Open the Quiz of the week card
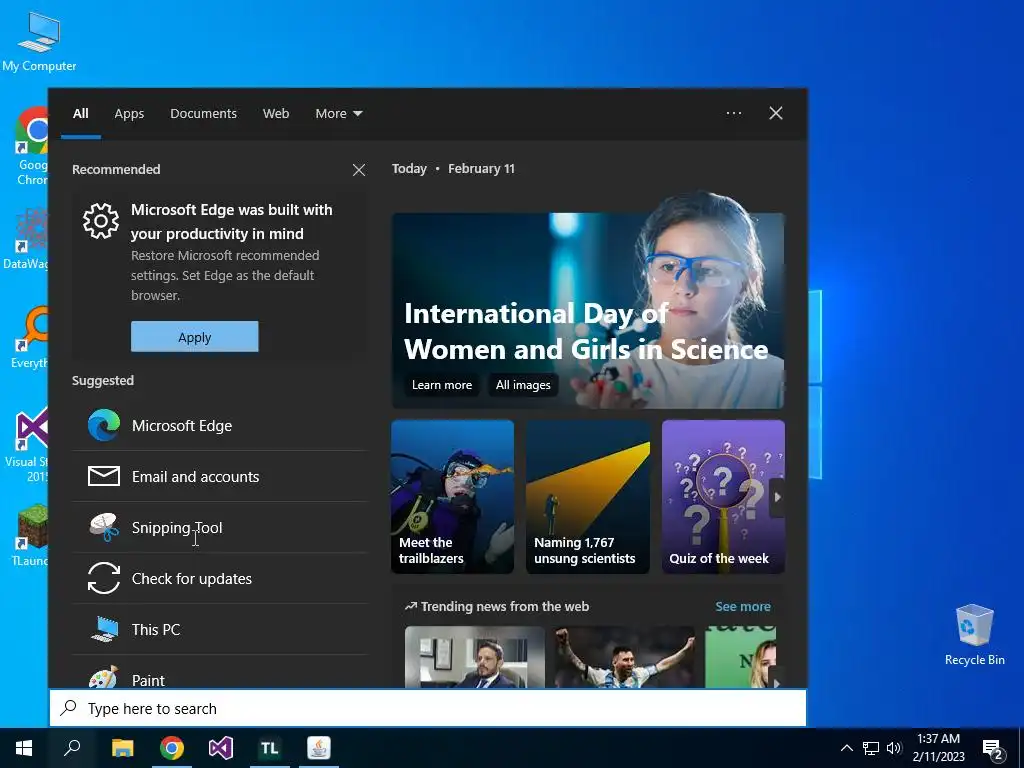The height and width of the screenshot is (768, 1024). coord(724,497)
